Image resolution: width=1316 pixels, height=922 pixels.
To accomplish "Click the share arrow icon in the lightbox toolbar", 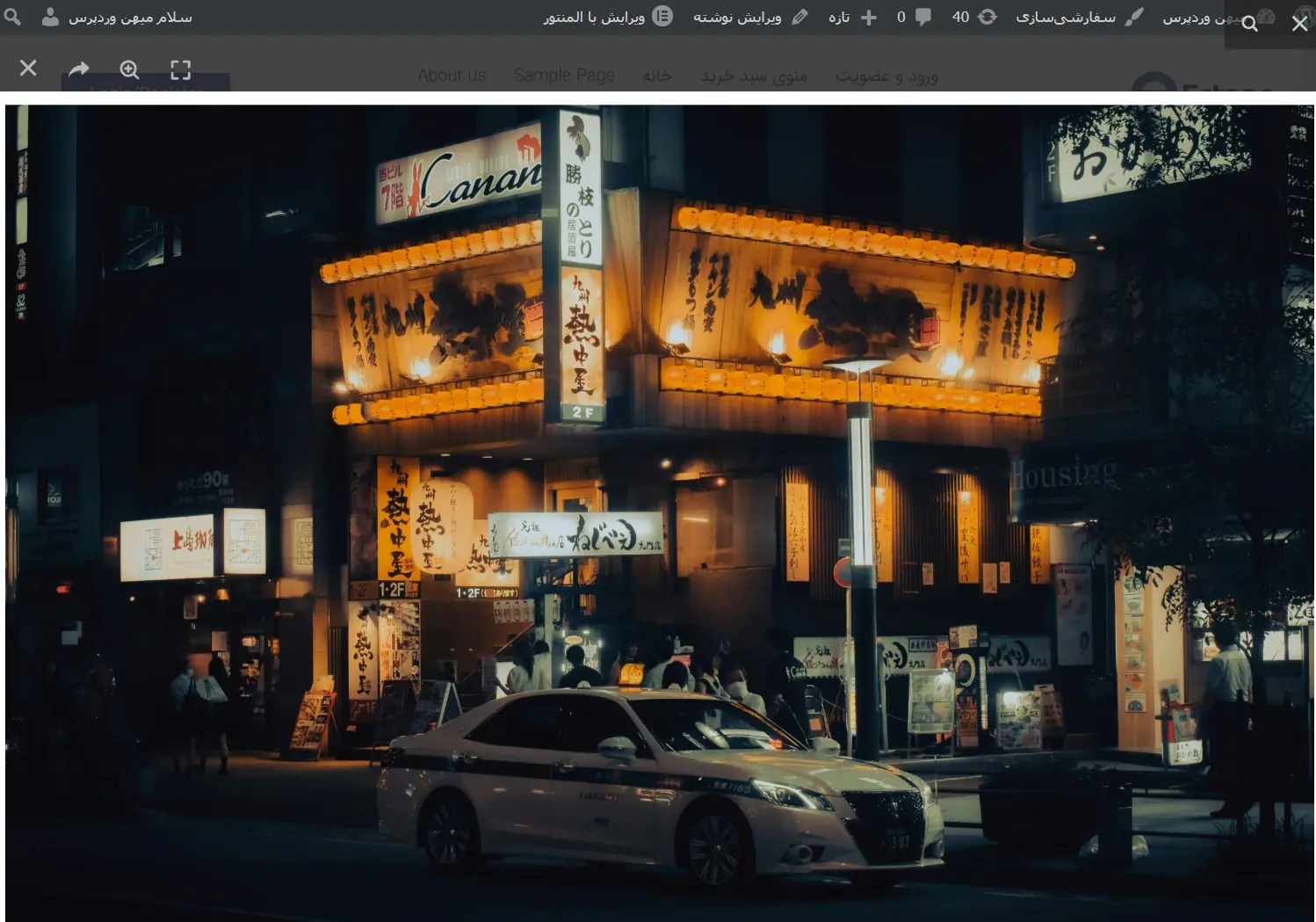I will (x=79, y=69).
